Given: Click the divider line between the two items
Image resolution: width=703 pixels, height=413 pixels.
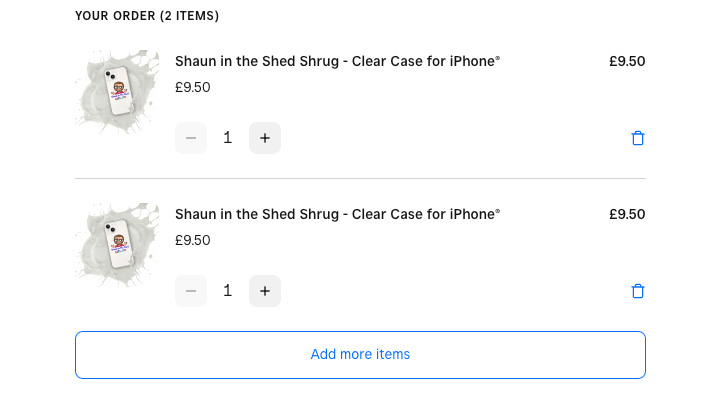Looking at the screenshot, I should point(360,179).
